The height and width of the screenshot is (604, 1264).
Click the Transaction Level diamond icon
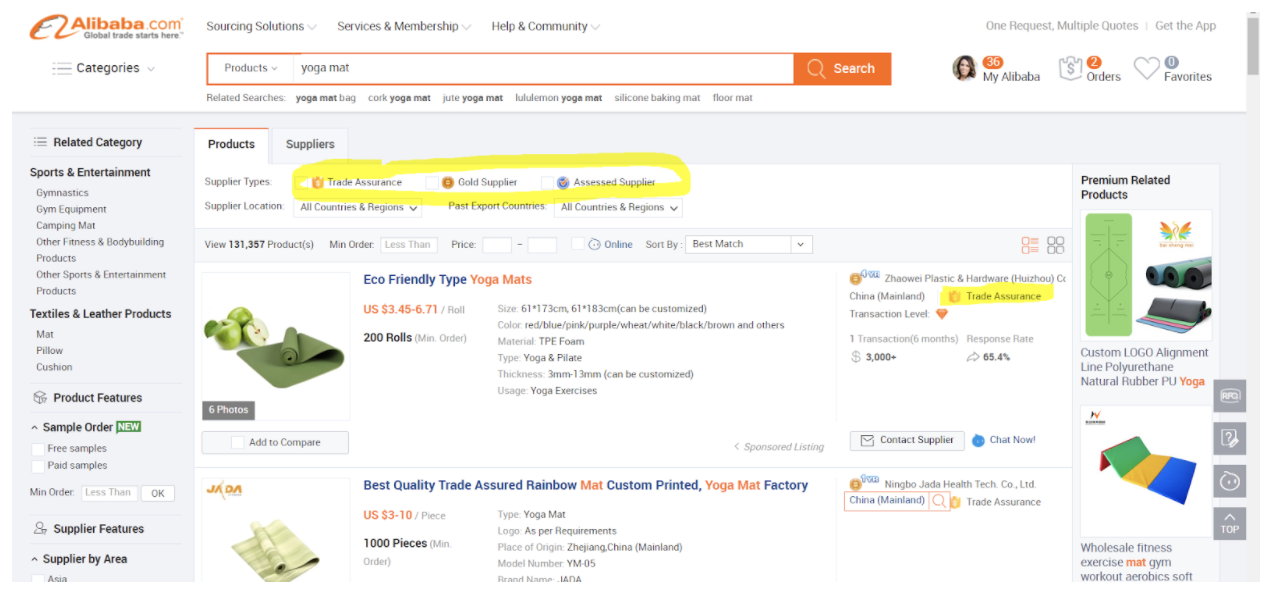coord(941,314)
